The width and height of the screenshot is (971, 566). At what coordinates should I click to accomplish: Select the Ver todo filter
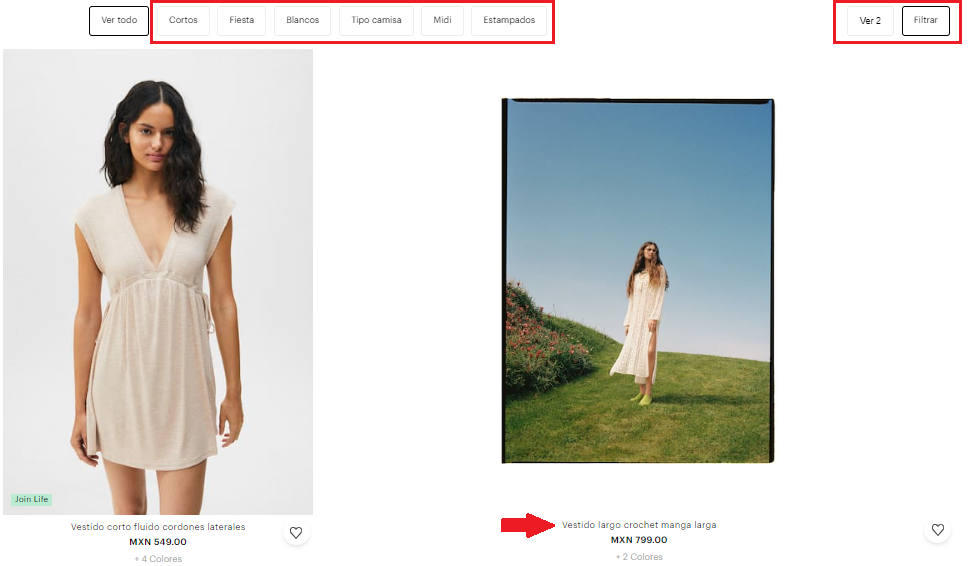119,21
